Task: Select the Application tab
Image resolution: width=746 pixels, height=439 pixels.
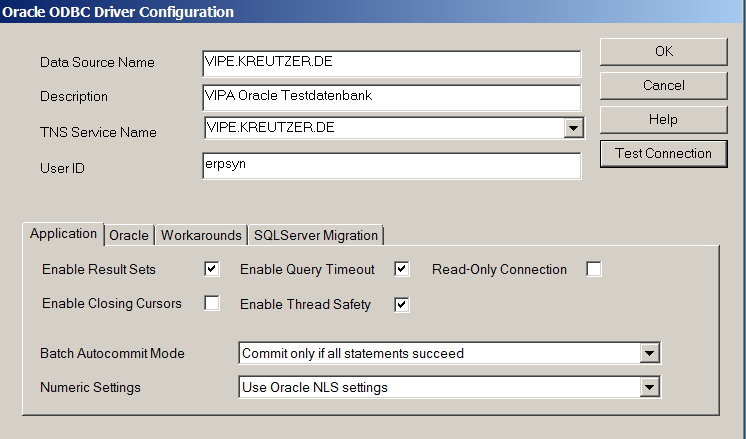Action: 63,234
